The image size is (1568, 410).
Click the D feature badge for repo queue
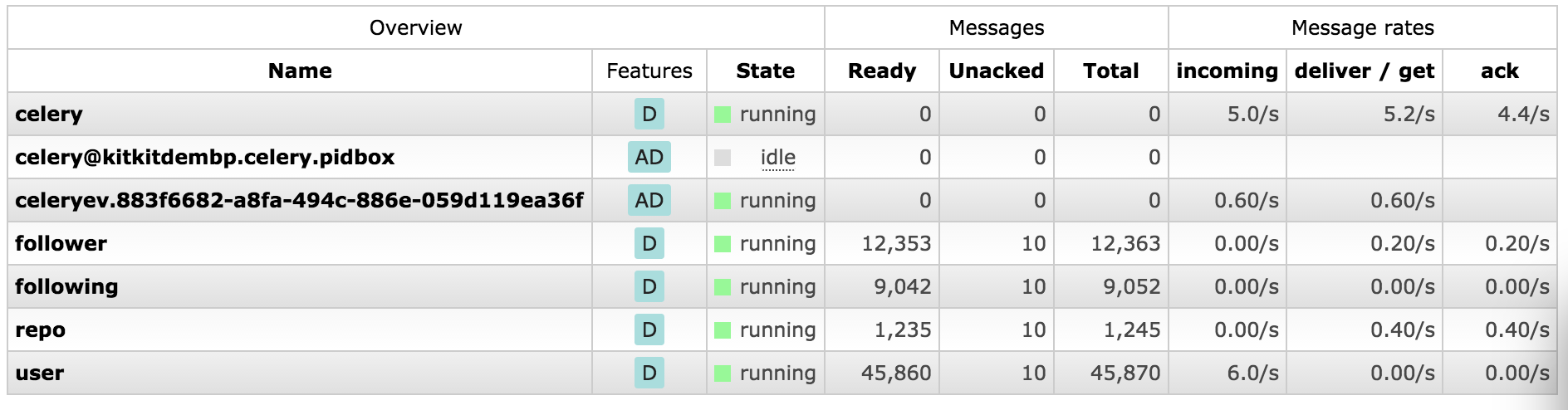[x=649, y=329]
